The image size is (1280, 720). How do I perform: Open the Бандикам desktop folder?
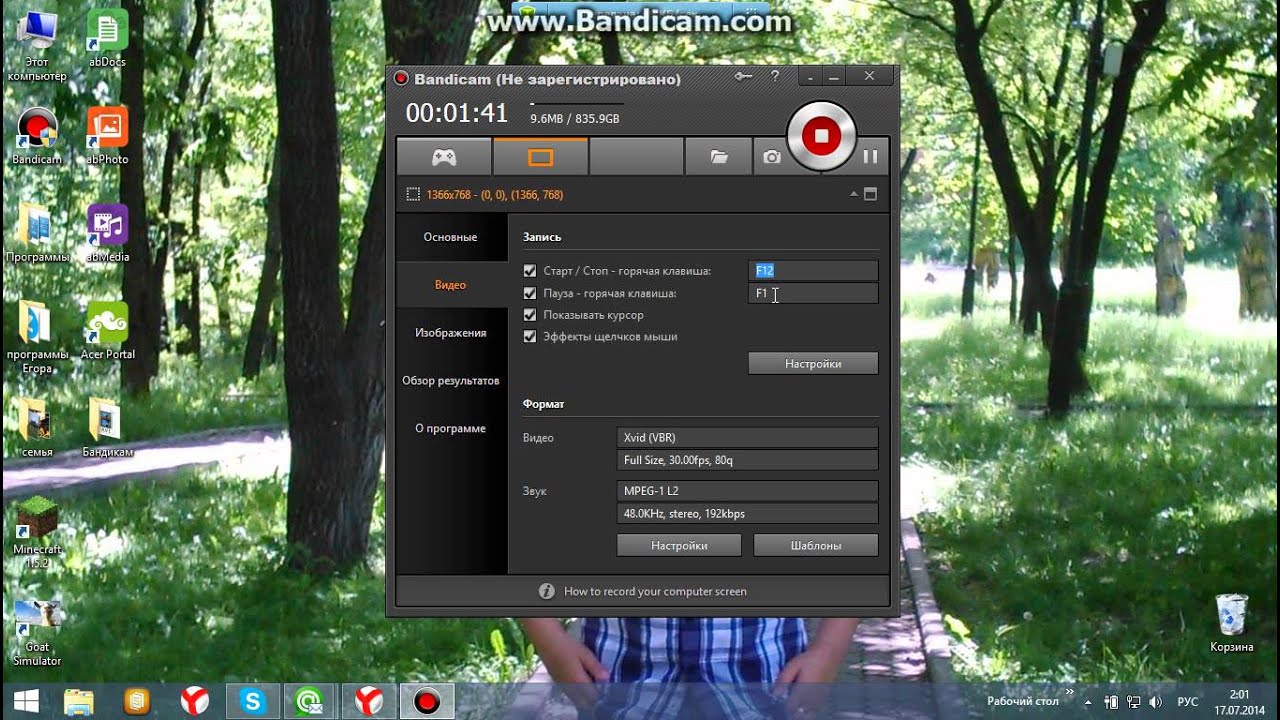[x=107, y=428]
